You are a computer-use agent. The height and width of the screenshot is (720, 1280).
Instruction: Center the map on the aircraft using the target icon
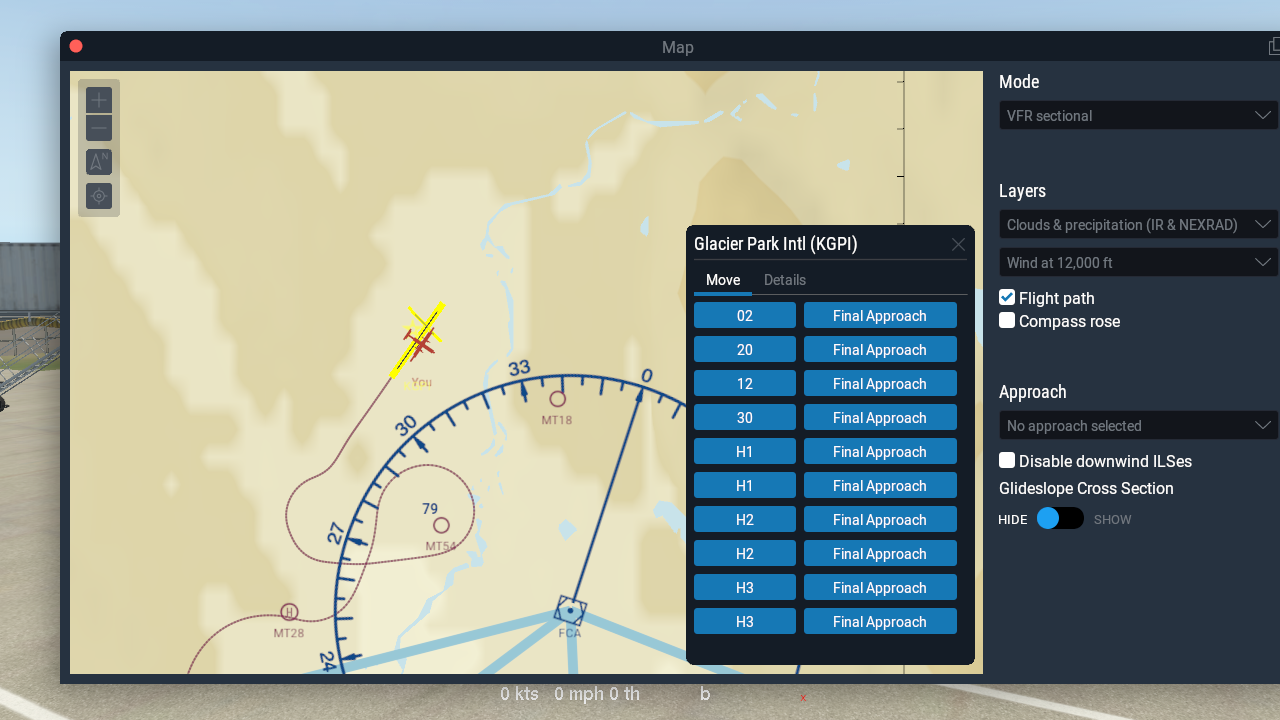click(x=99, y=196)
